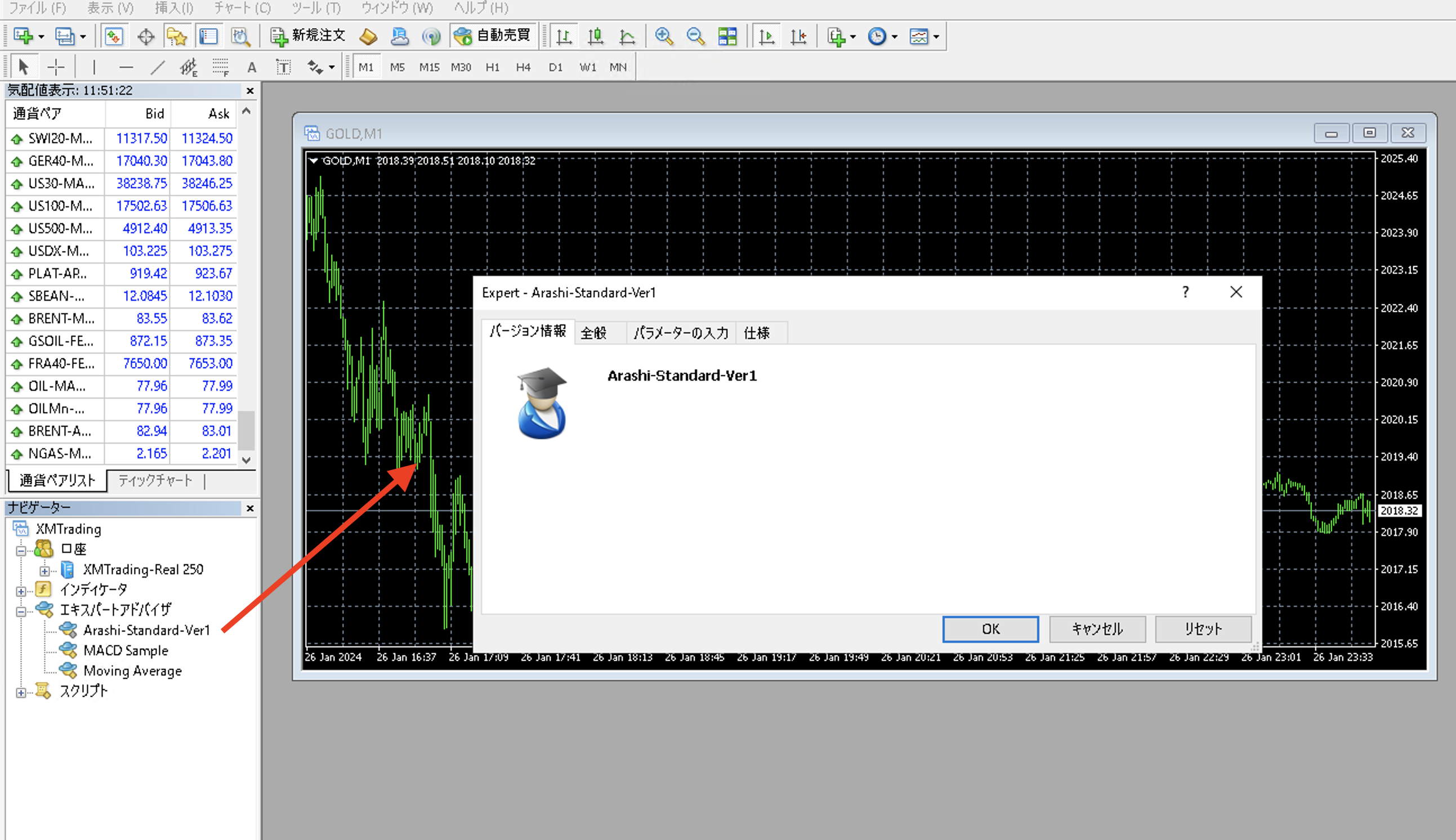Click the add indicators toolbar icon

(x=836, y=37)
